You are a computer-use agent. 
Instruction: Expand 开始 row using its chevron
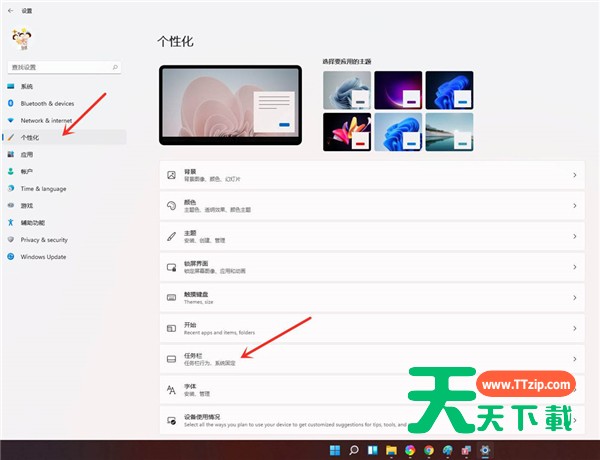[x=575, y=328]
